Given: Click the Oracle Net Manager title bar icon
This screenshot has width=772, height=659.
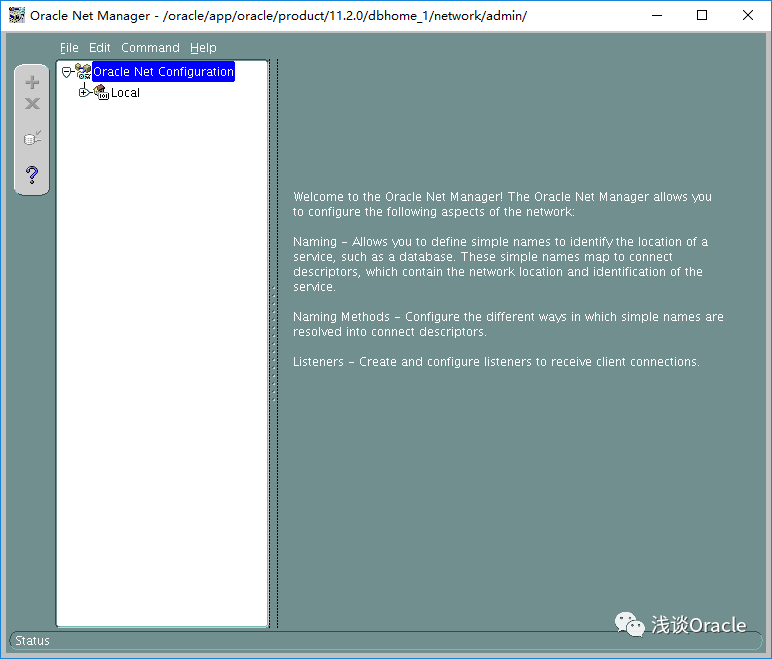Looking at the screenshot, I should point(16,15).
